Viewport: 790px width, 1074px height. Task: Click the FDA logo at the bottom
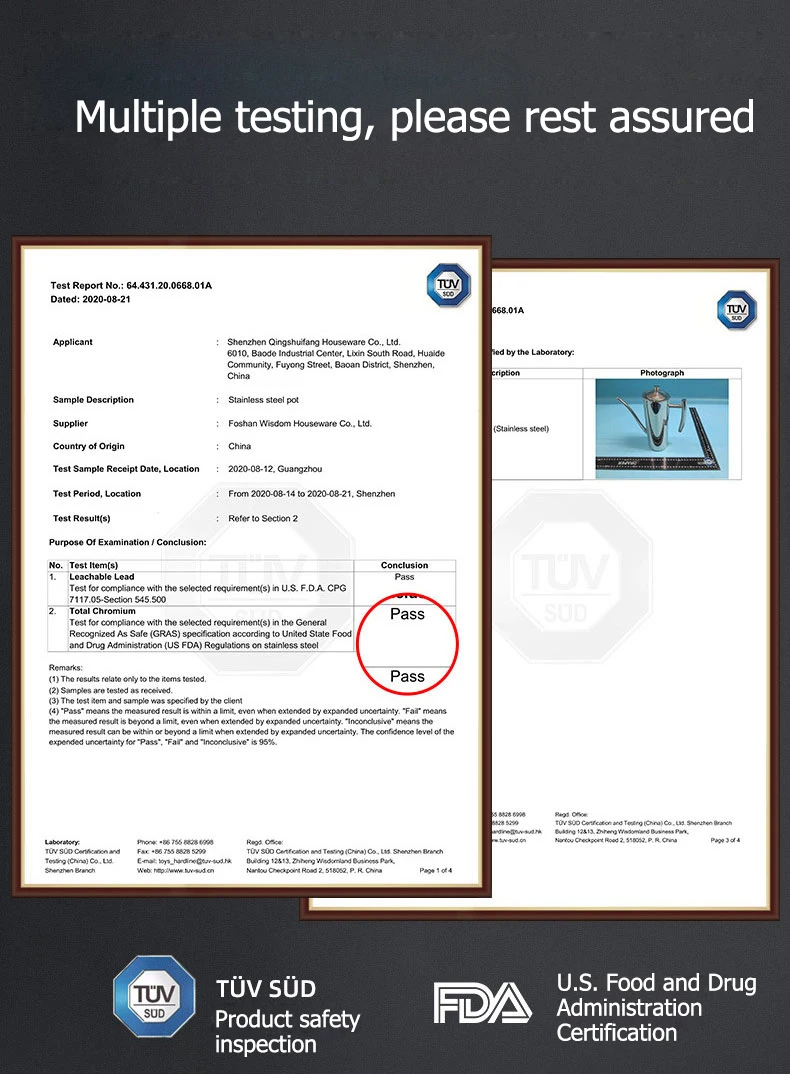click(x=482, y=1003)
